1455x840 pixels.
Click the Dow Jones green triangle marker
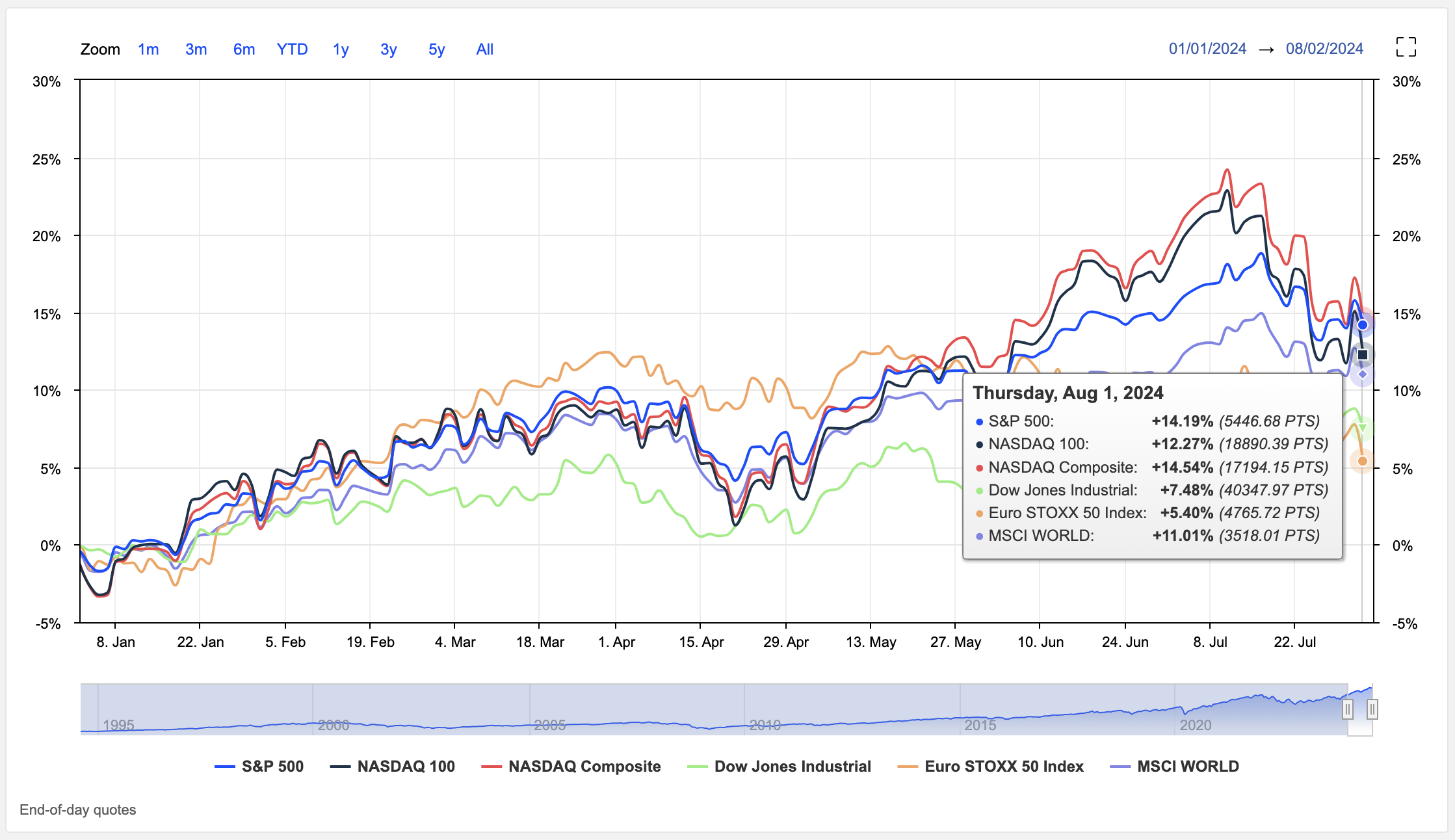pos(1364,428)
